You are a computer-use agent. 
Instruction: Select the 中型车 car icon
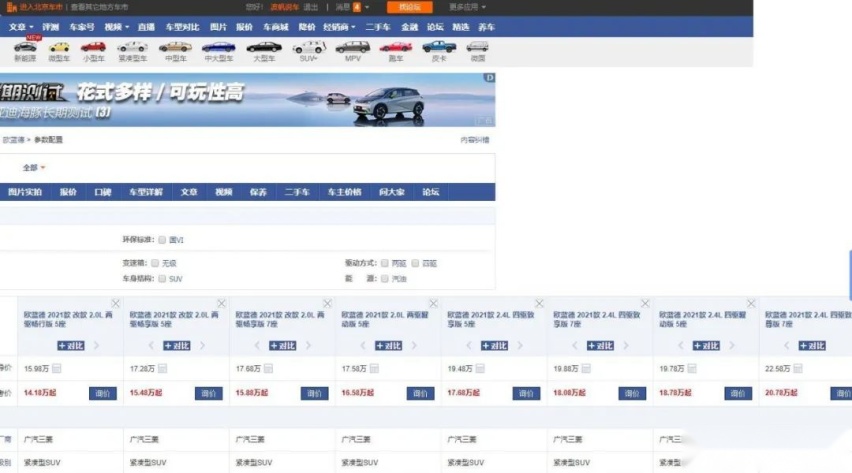click(175, 47)
